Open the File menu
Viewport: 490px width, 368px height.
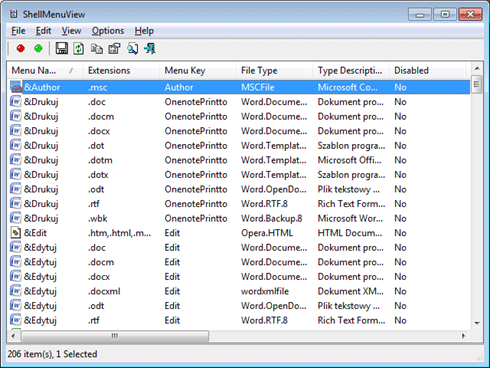(x=18, y=31)
